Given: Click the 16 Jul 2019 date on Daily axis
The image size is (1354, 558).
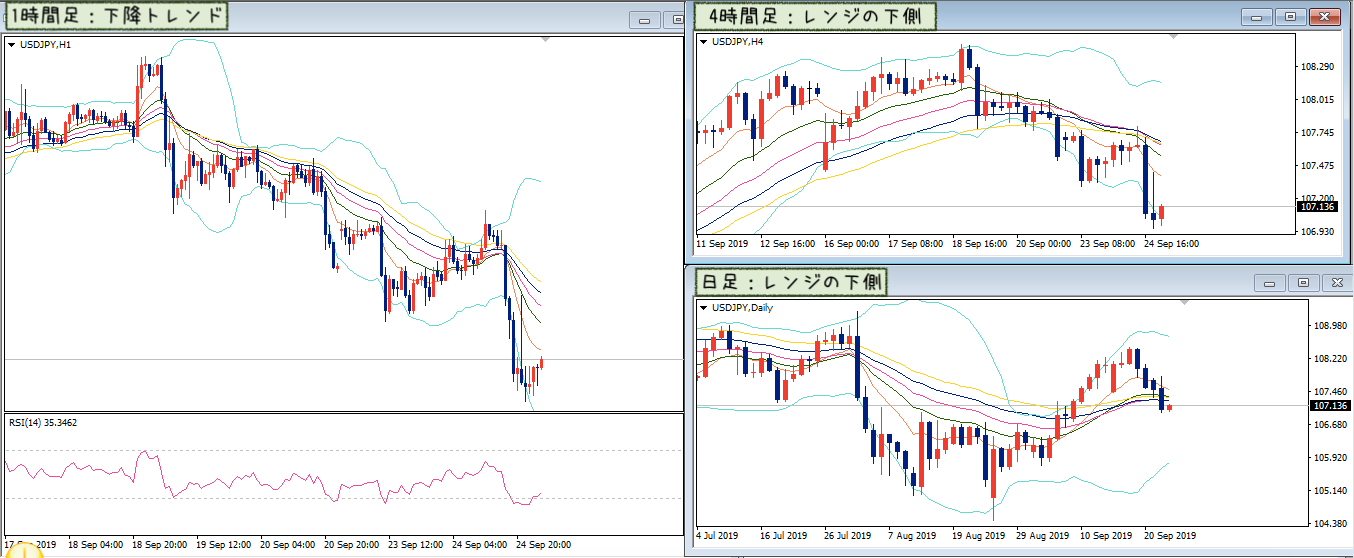Looking at the screenshot, I should 783,536.
